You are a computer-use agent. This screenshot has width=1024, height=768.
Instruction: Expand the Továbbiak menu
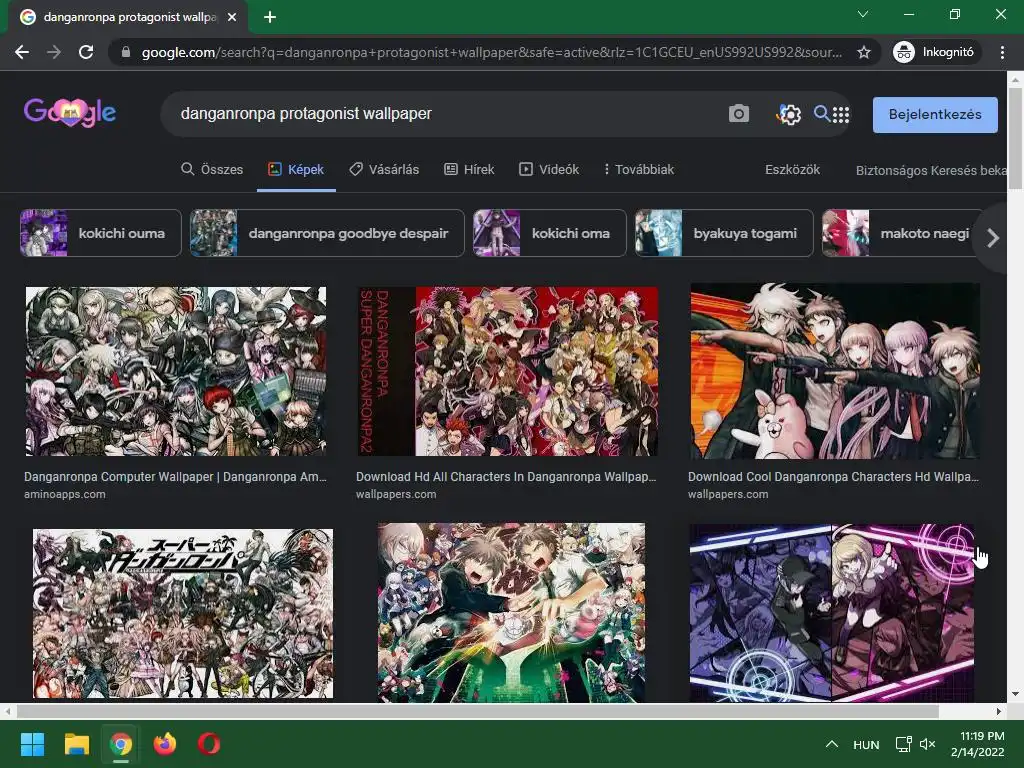point(639,169)
